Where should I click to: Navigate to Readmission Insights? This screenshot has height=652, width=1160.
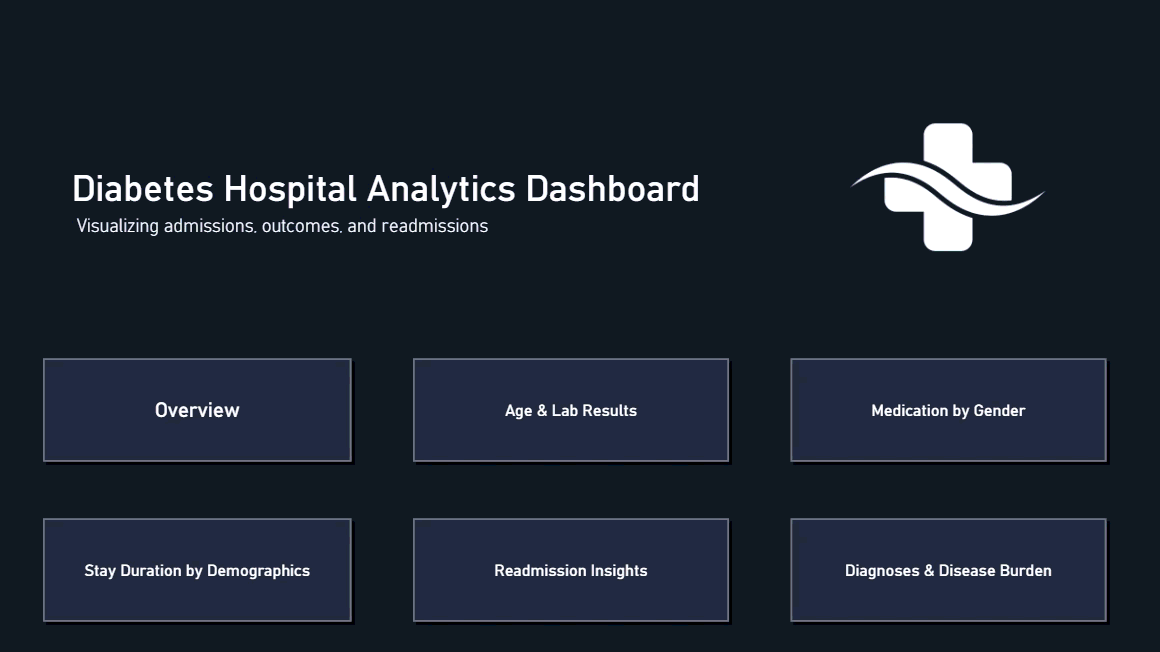pos(570,570)
